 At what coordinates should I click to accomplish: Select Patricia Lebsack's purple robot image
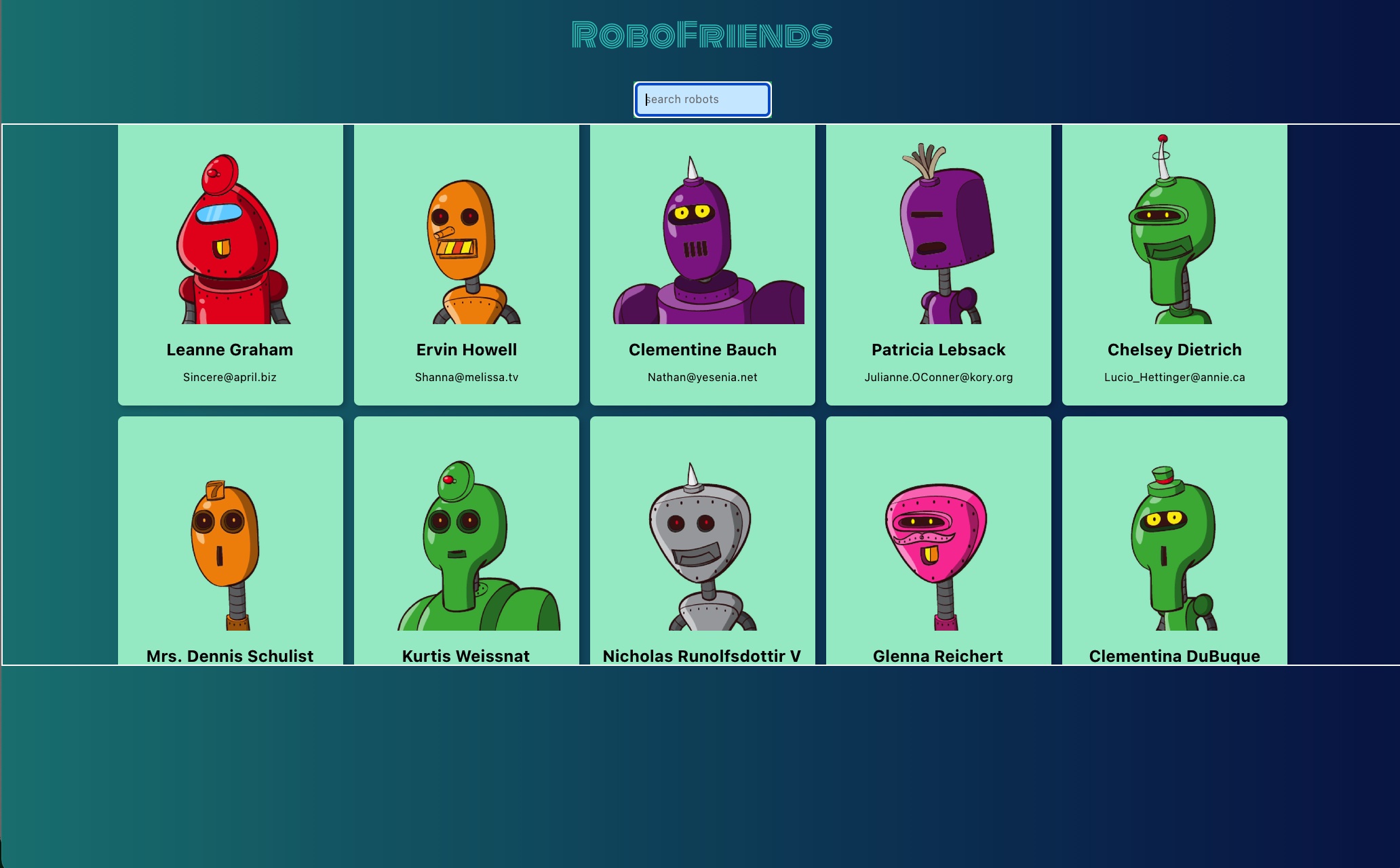[947, 233]
